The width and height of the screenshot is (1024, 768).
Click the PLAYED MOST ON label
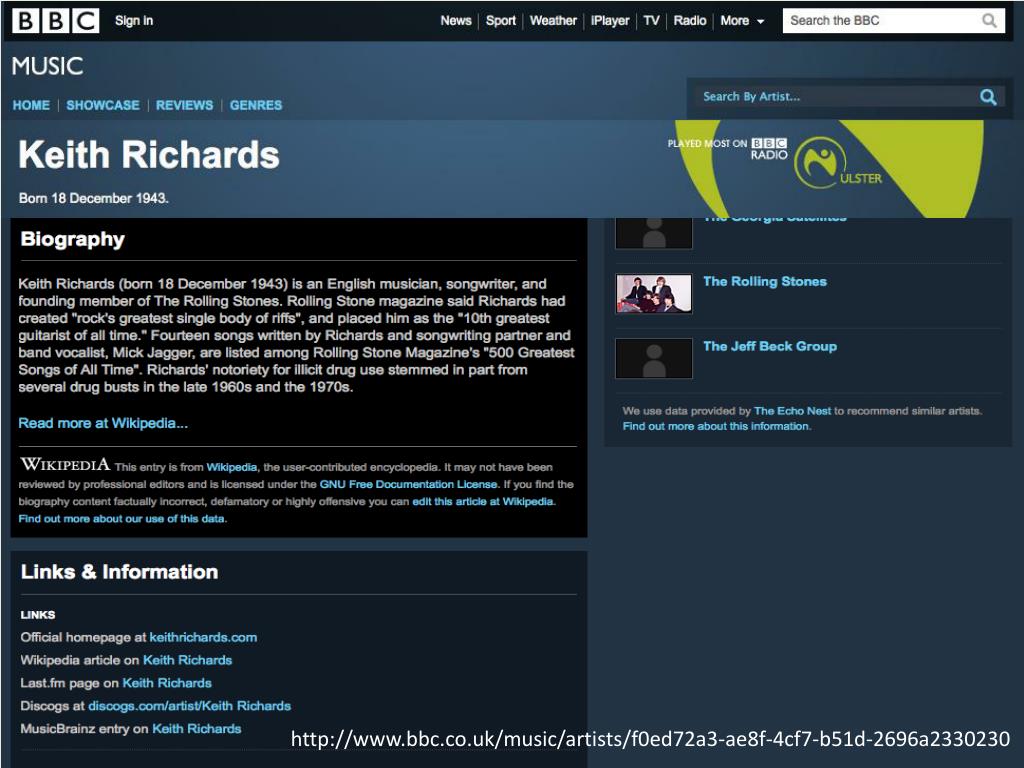pyautogui.click(x=707, y=144)
